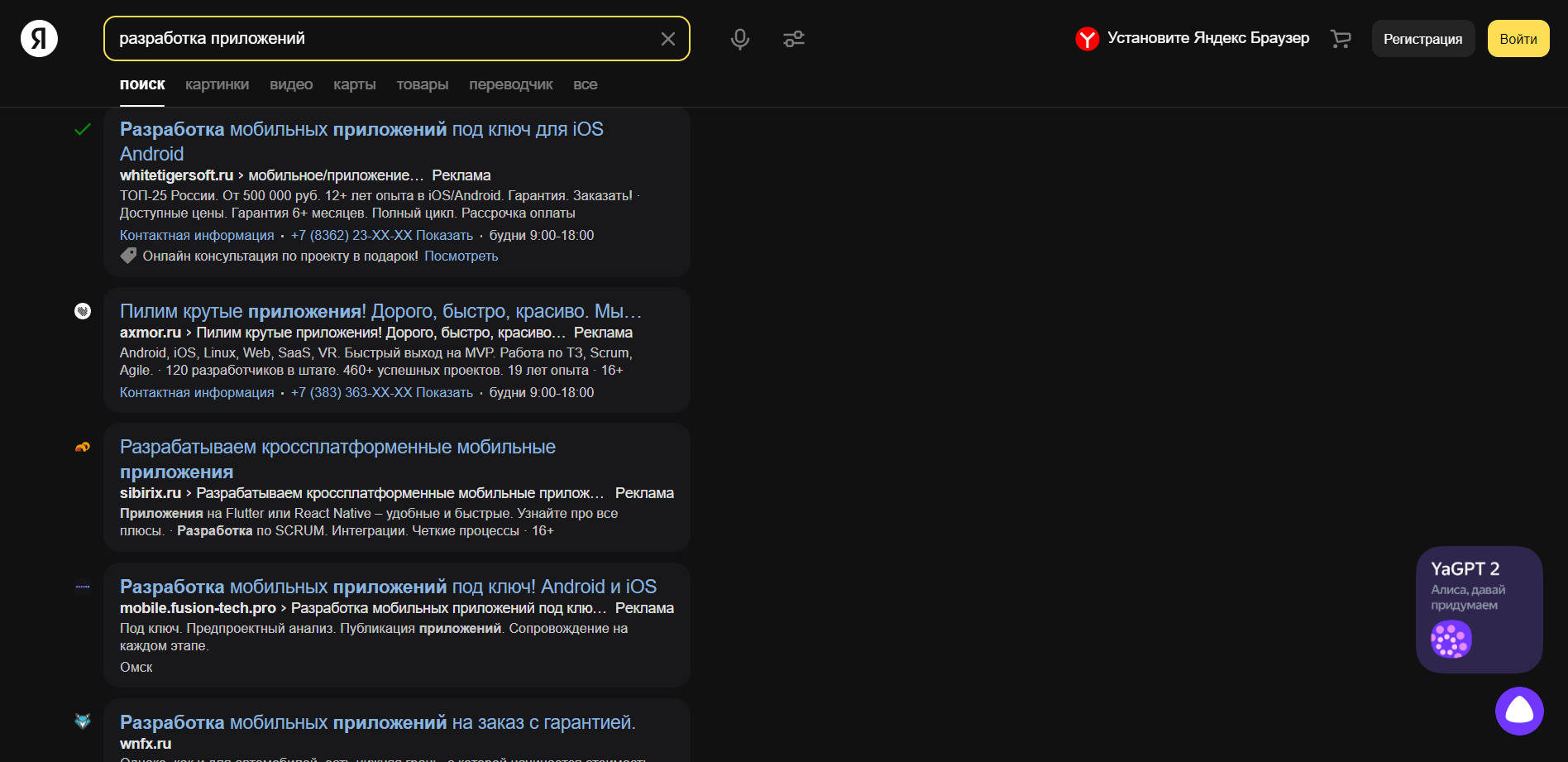The image size is (1568, 762).
Task: Show axmor phone number +7 (383)
Action: pyautogui.click(x=381, y=393)
